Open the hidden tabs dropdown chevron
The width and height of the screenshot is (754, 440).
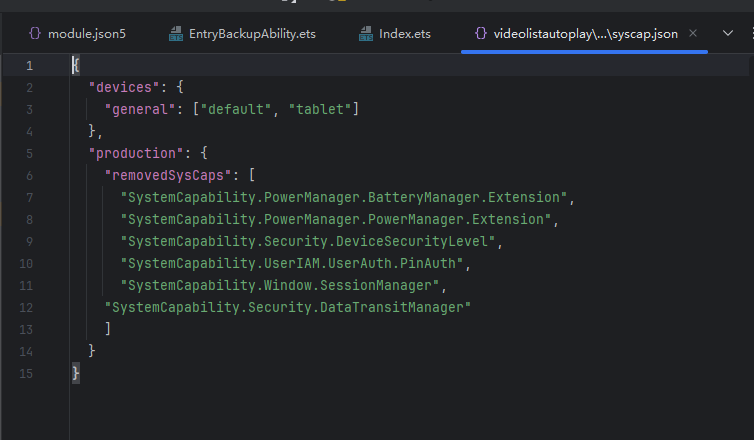pos(728,33)
